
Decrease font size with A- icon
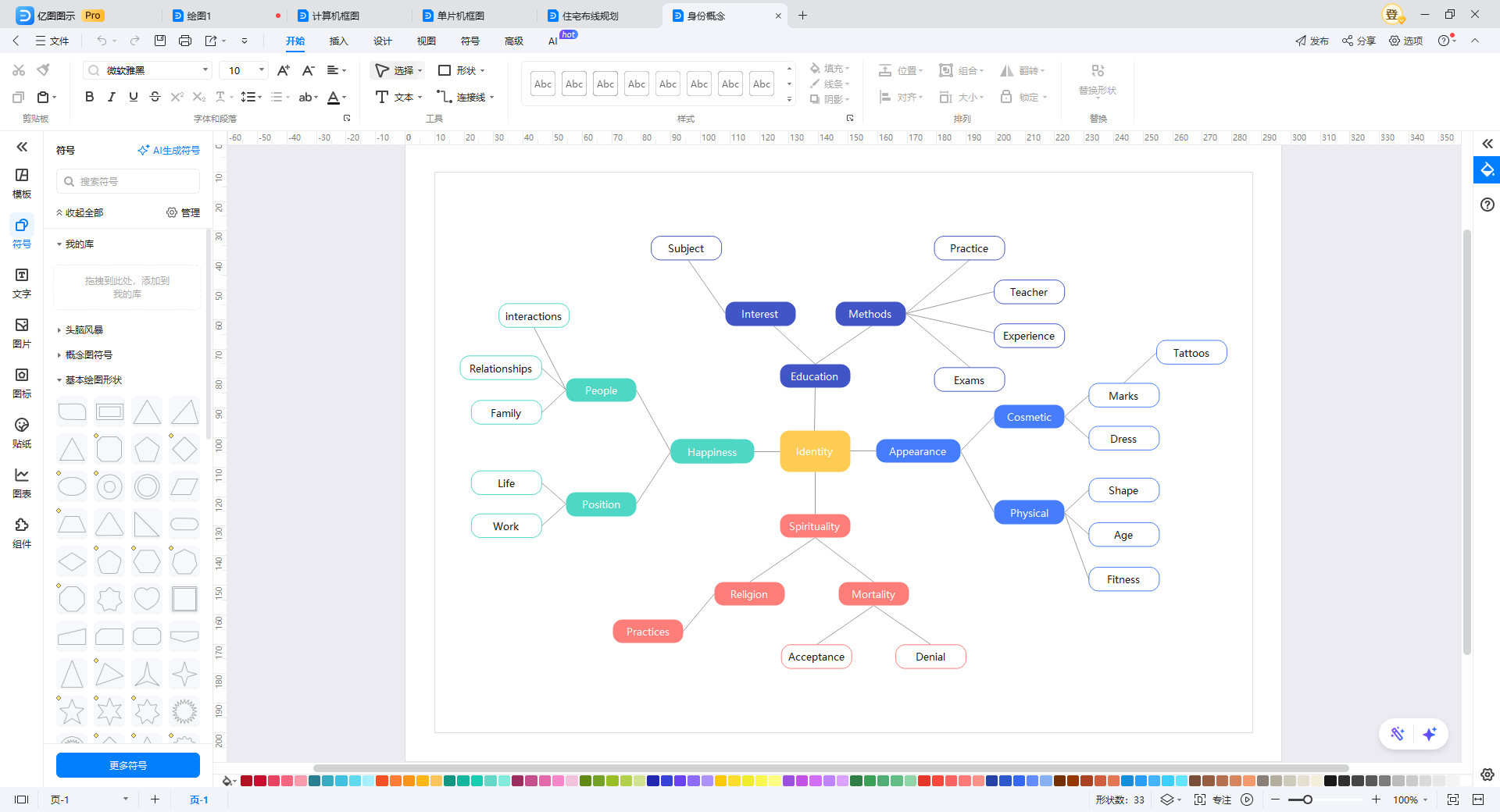click(x=309, y=70)
